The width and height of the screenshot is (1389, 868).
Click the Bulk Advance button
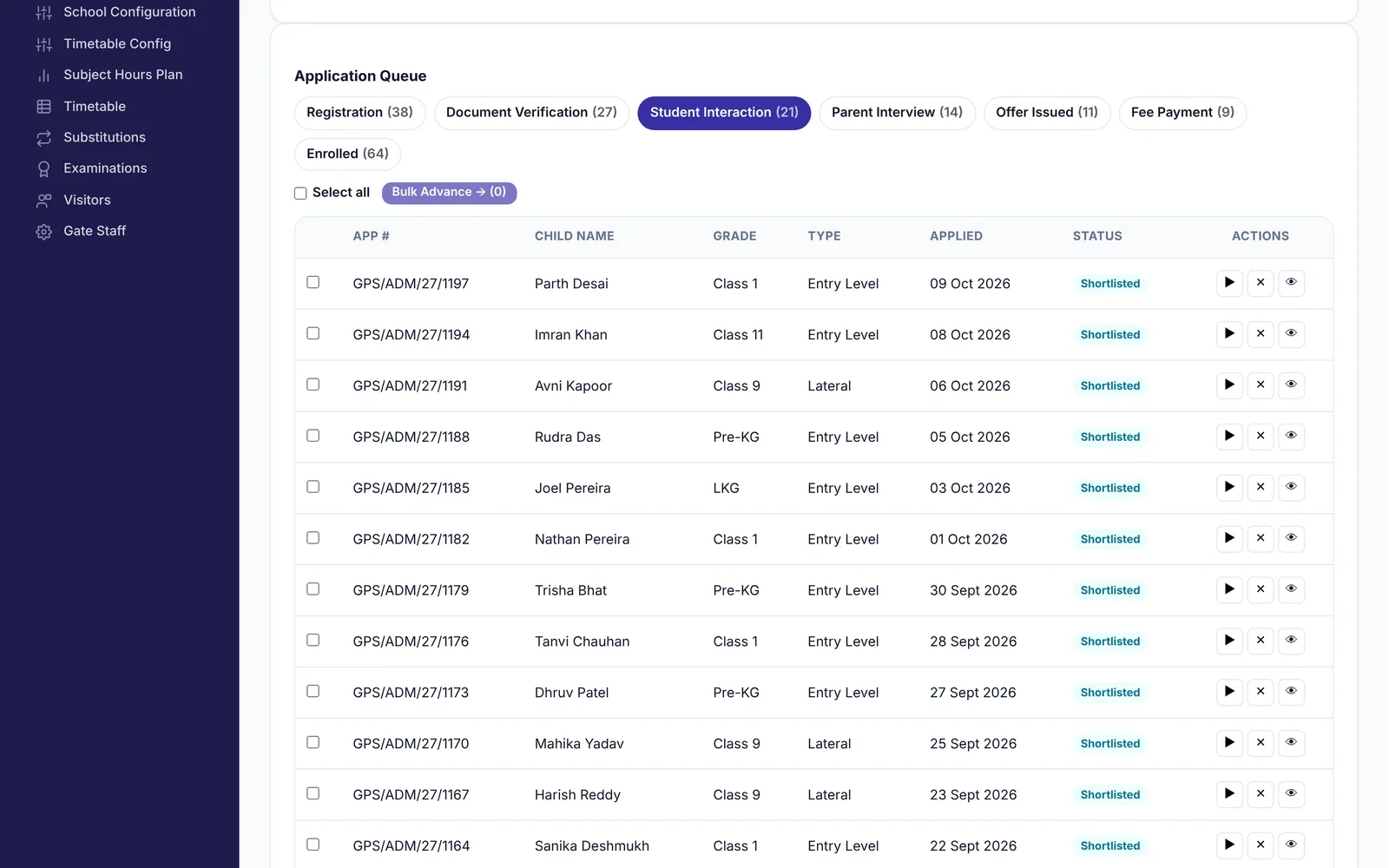tap(449, 193)
